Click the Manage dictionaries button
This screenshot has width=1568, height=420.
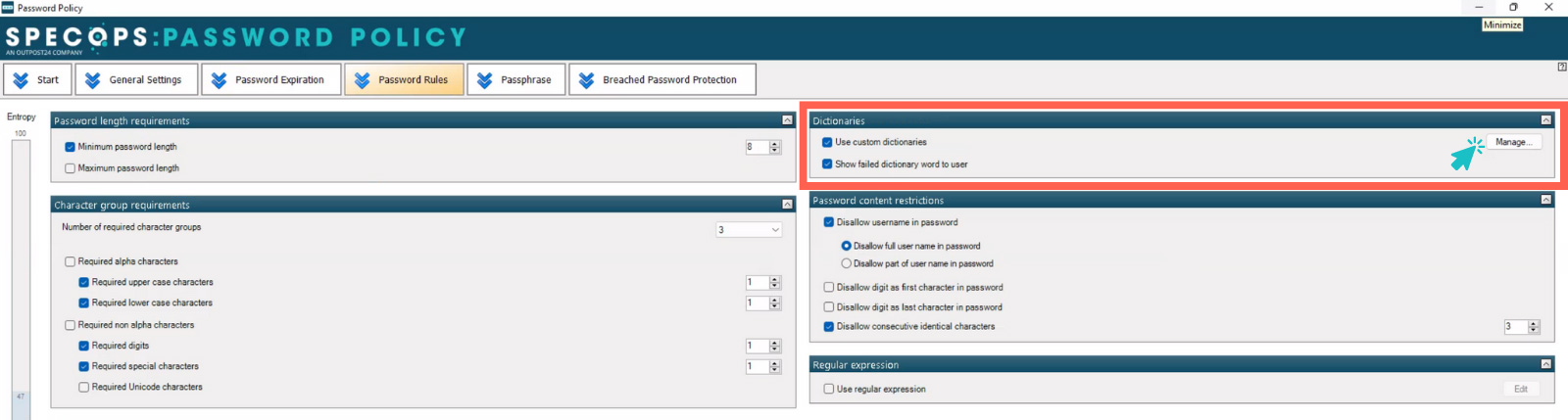pos(1513,142)
